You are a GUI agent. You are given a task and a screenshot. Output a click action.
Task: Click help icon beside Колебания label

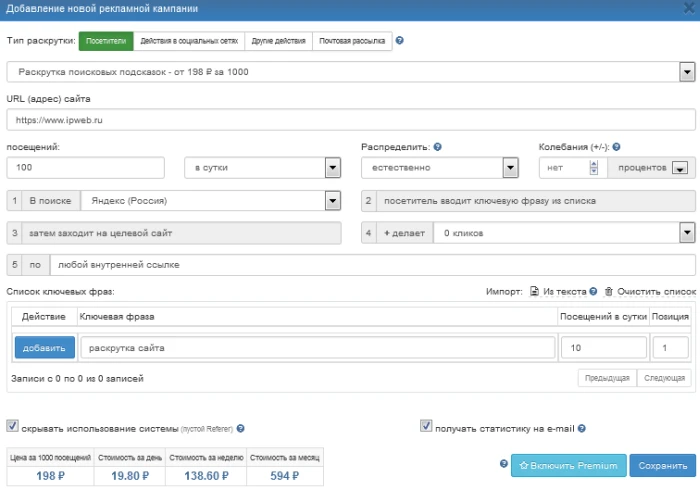(618, 147)
